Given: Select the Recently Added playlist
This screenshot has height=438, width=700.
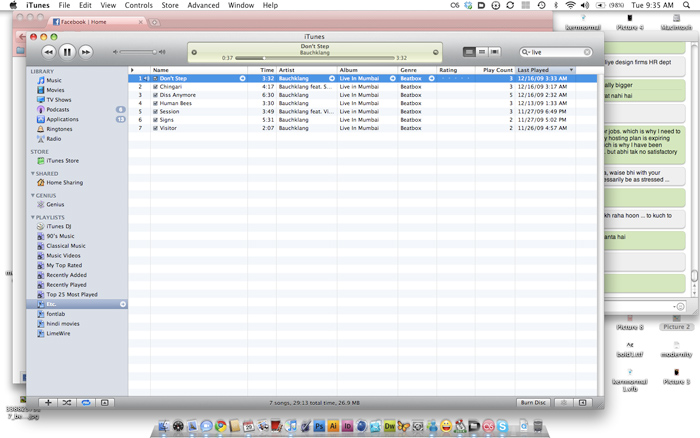Looking at the screenshot, I should 67,275.
